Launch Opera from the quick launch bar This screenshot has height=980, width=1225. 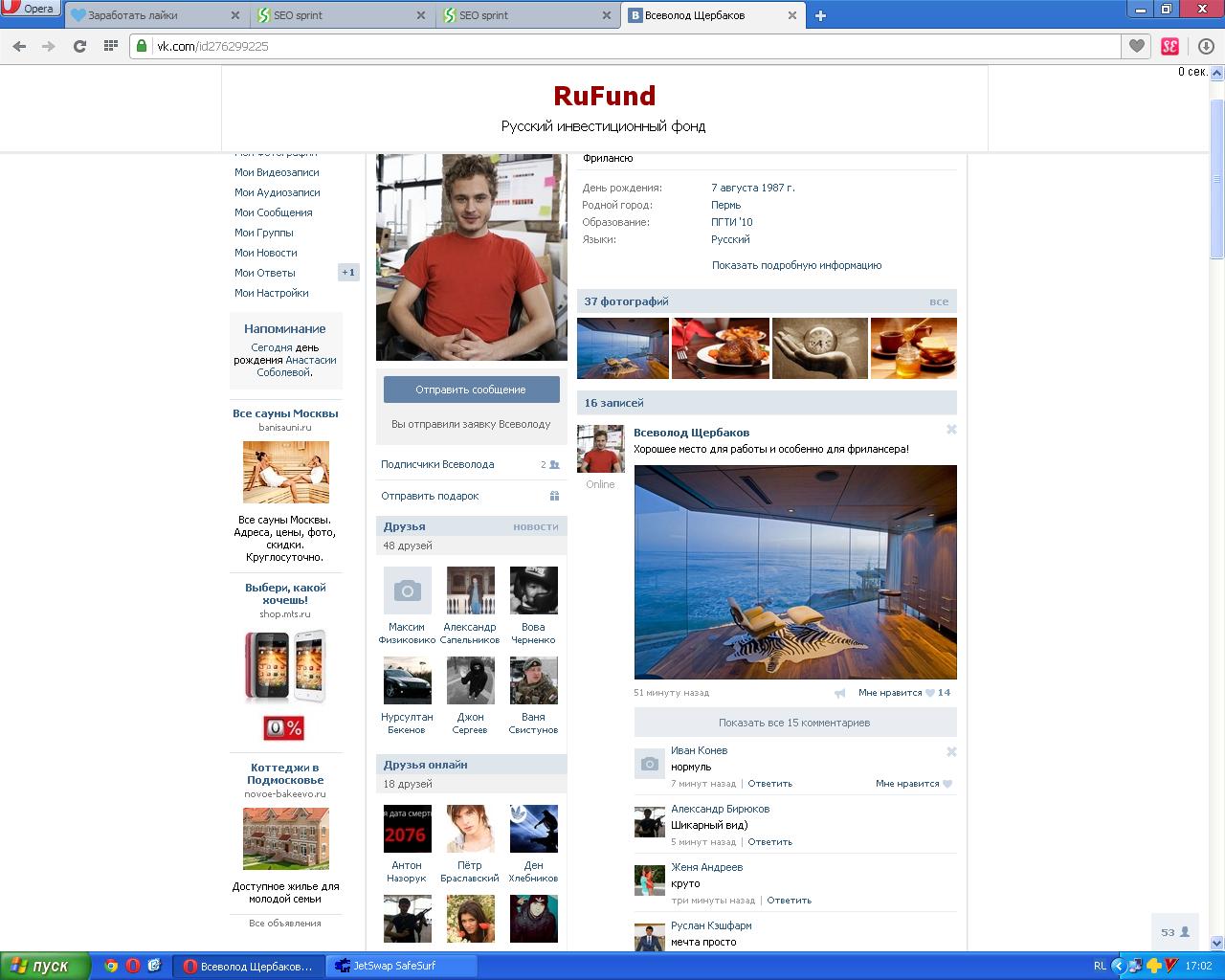tap(132, 967)
